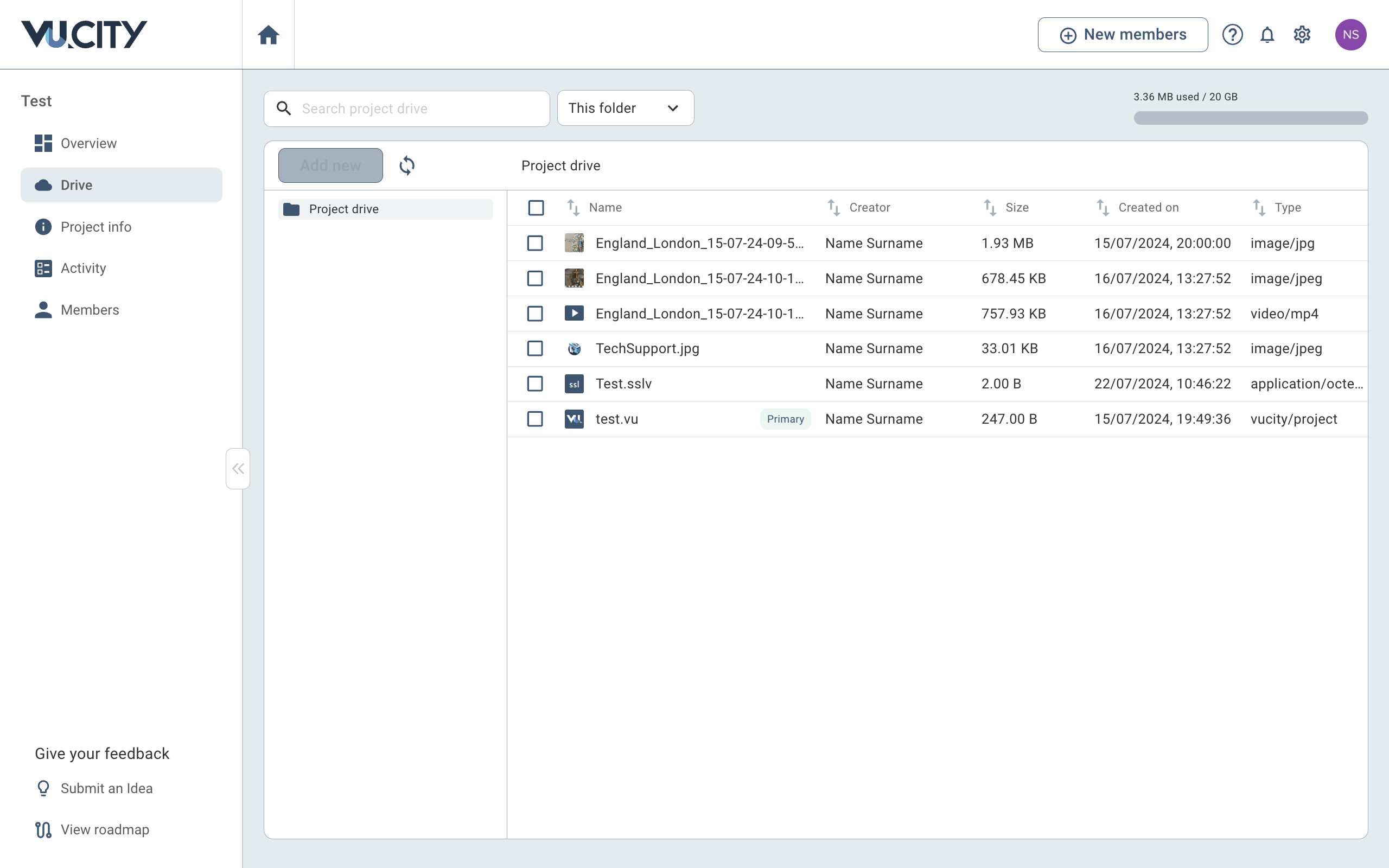Click the NS user avatar

point(1350,35)
